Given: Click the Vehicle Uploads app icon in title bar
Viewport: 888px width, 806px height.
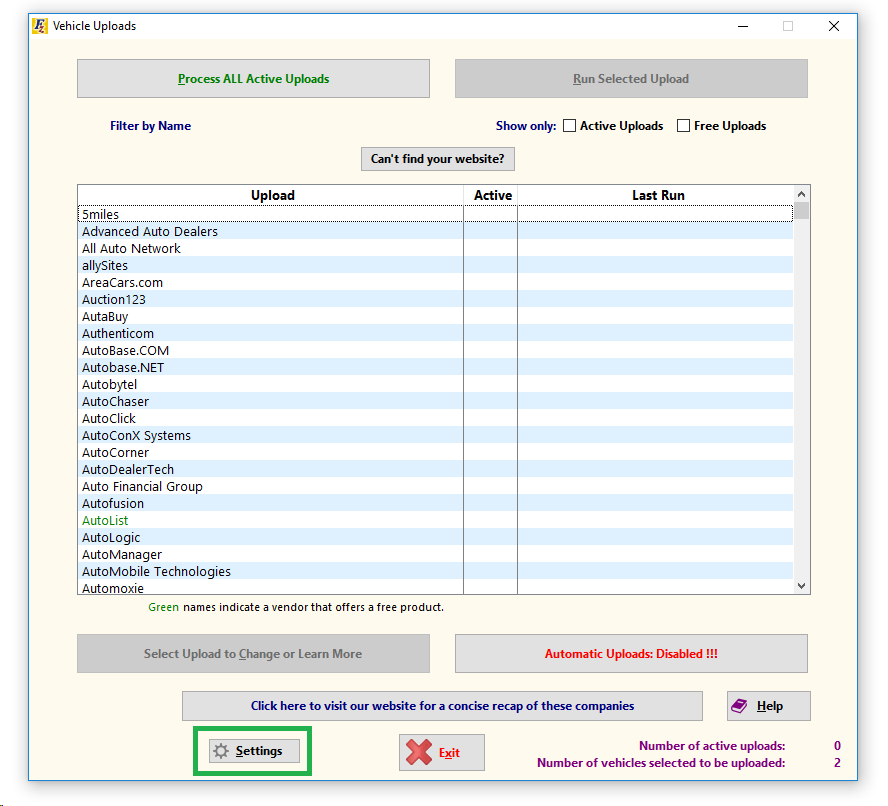Looking at the screenshot, I should (x=40, y=26).
